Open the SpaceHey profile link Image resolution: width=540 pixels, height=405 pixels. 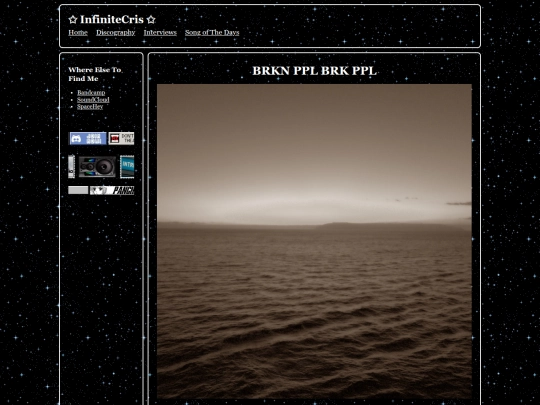click(x=90, y=107)
